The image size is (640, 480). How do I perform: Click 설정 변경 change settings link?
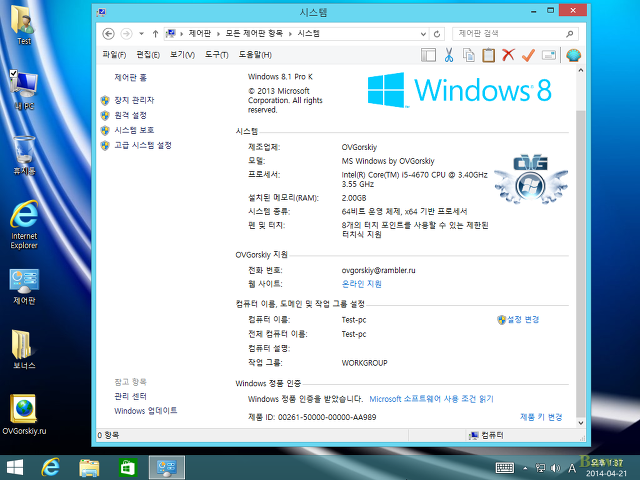pyautogui.click(x=523, y=320)
